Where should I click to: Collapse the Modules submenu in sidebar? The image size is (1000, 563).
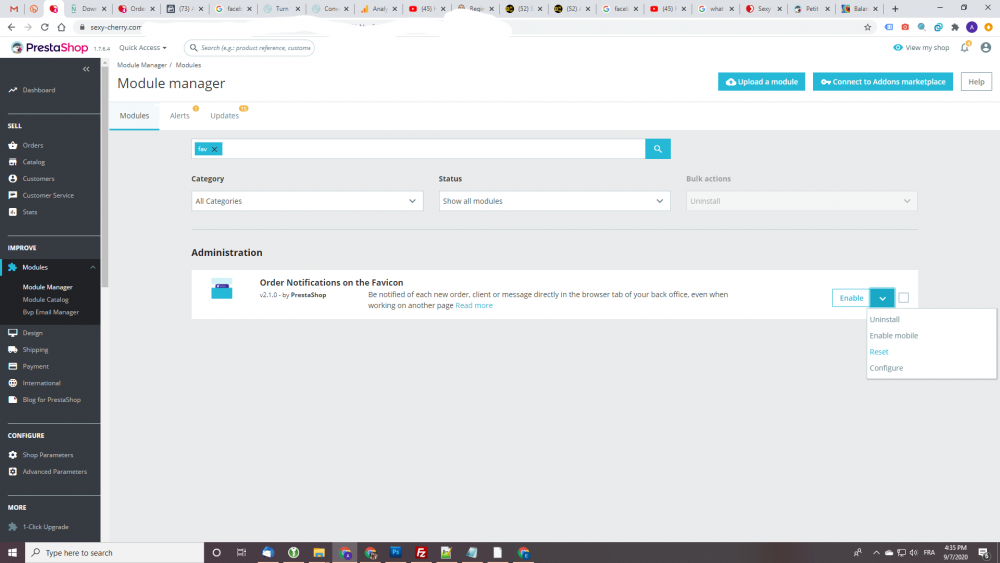[93, 267]
